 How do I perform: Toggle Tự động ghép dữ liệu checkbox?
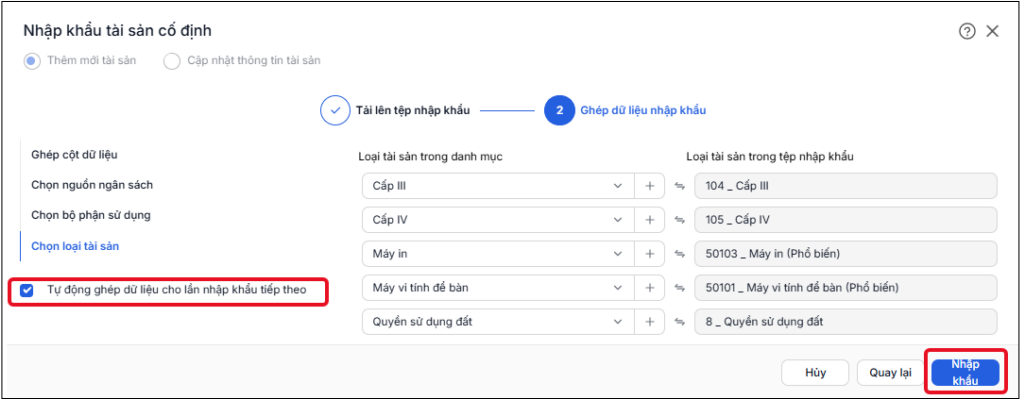[27, 290]
